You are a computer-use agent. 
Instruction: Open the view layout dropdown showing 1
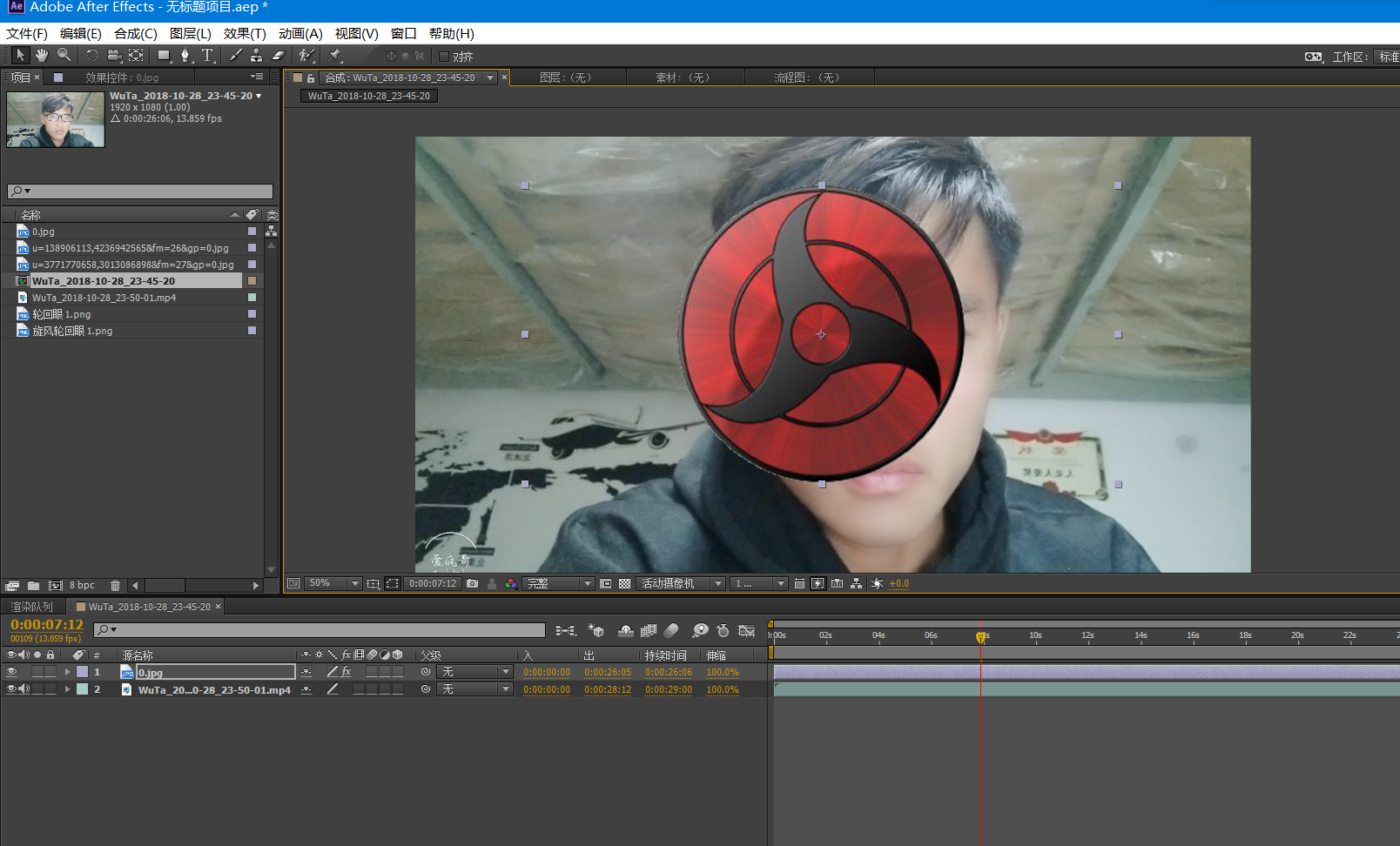coord(759,583)
